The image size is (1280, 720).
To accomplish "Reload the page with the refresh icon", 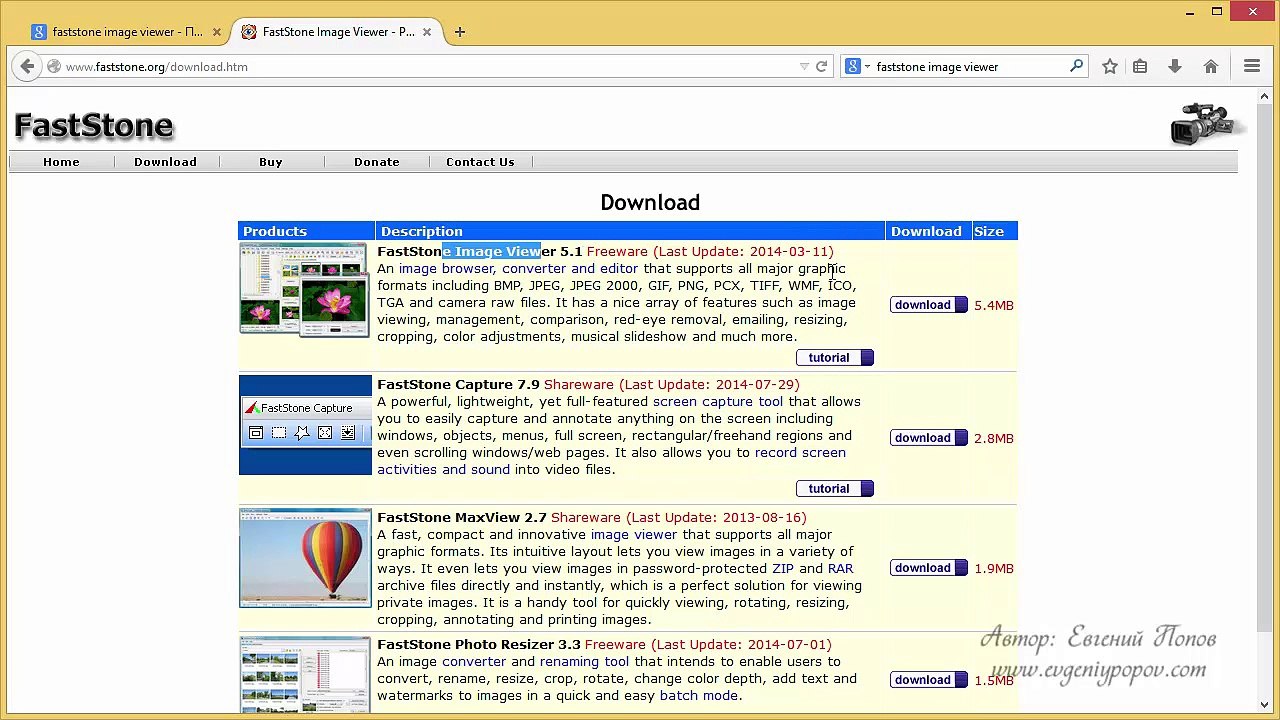I will 822,67.
